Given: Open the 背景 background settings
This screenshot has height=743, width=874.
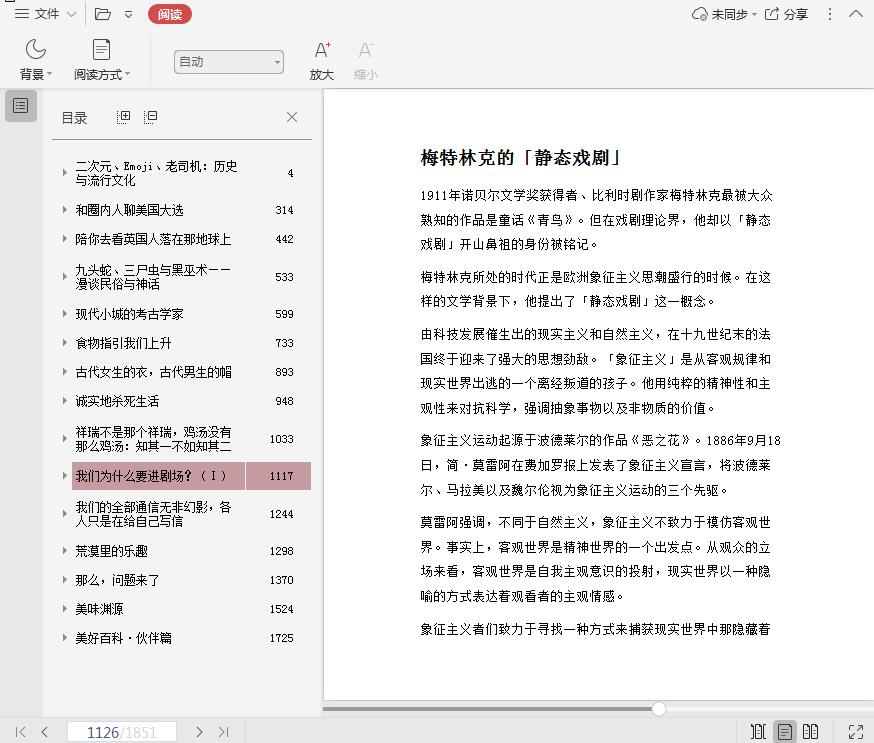Looking at the screenshot, I should (x=36, y=59).
